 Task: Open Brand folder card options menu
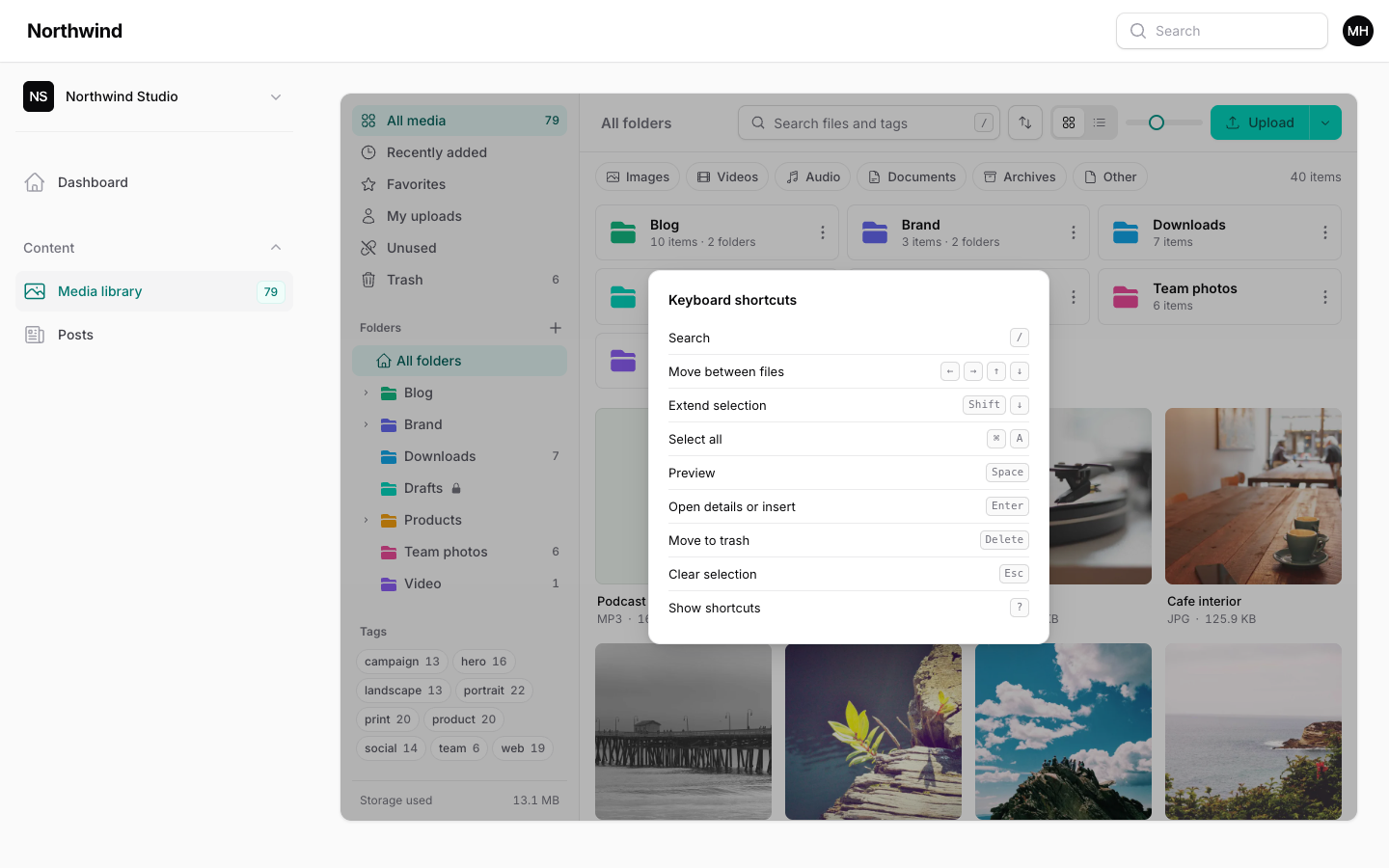click(x=1074, y=232)
